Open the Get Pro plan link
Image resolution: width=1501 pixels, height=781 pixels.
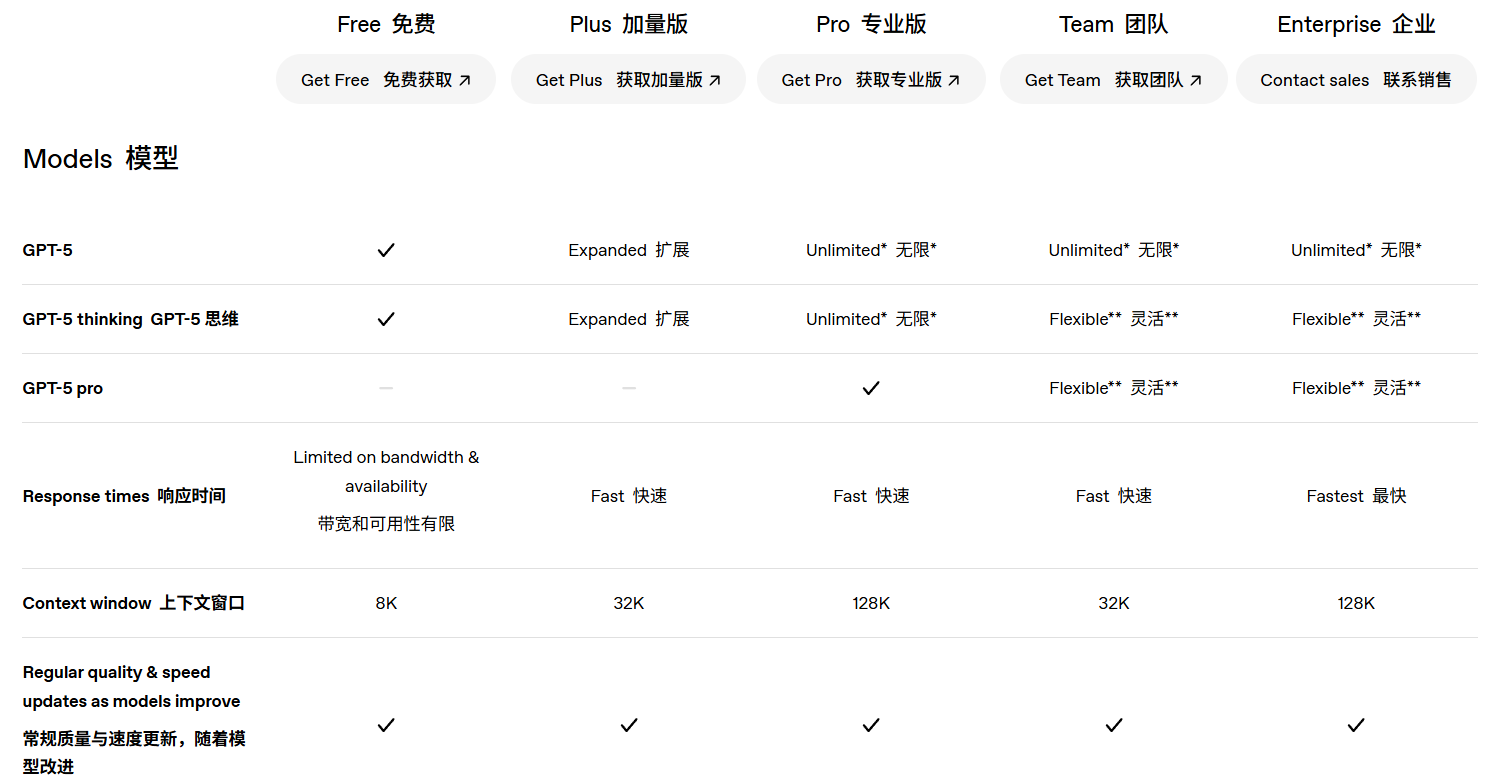pos(871,80)
